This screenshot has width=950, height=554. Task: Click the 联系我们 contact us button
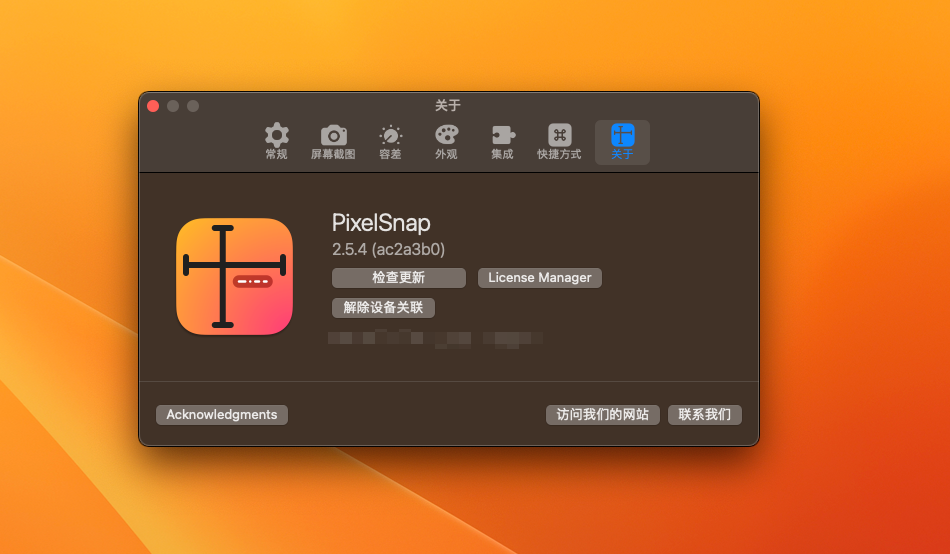coord(705,415)
